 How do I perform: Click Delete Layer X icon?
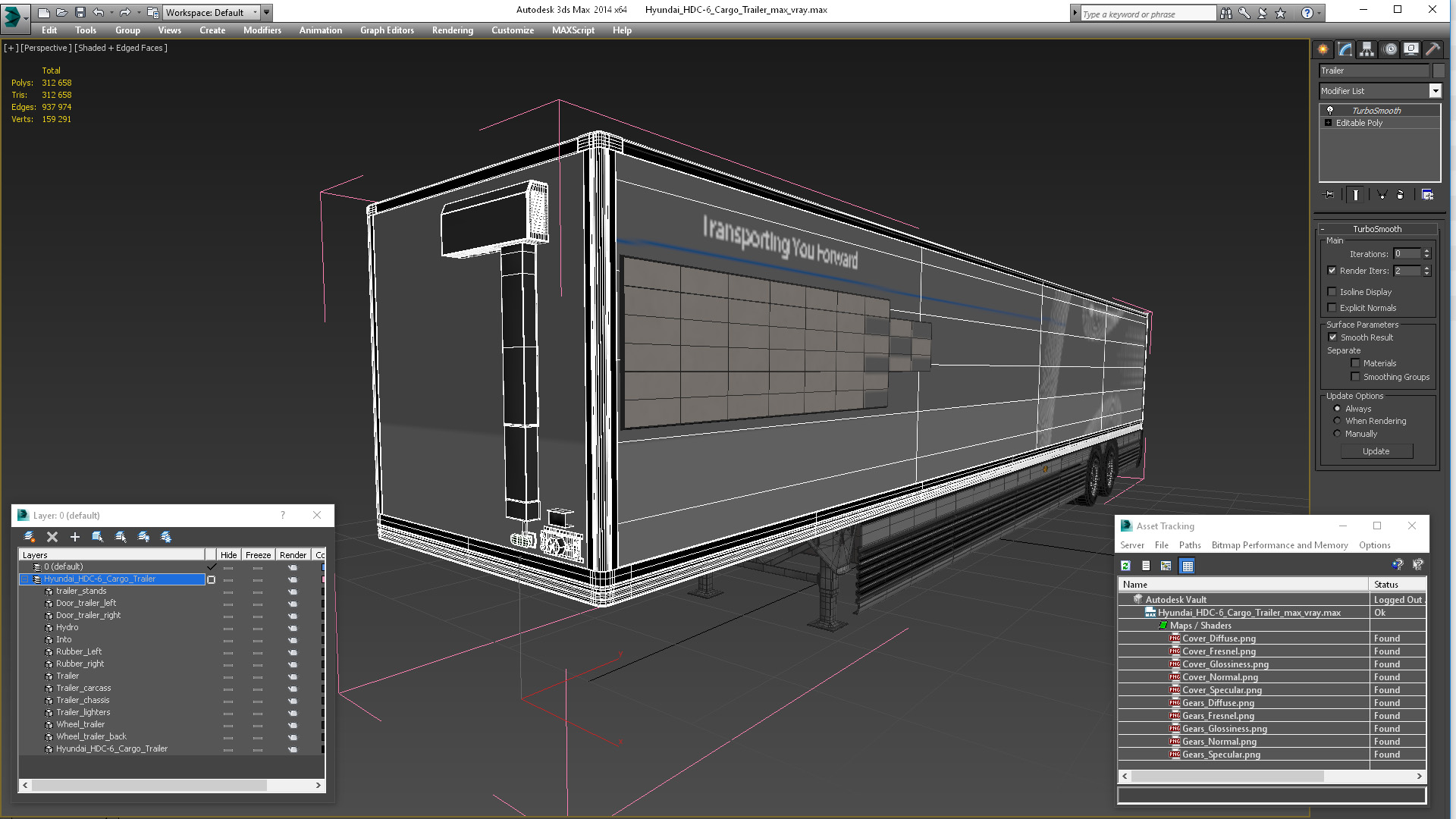coord(52,537)
